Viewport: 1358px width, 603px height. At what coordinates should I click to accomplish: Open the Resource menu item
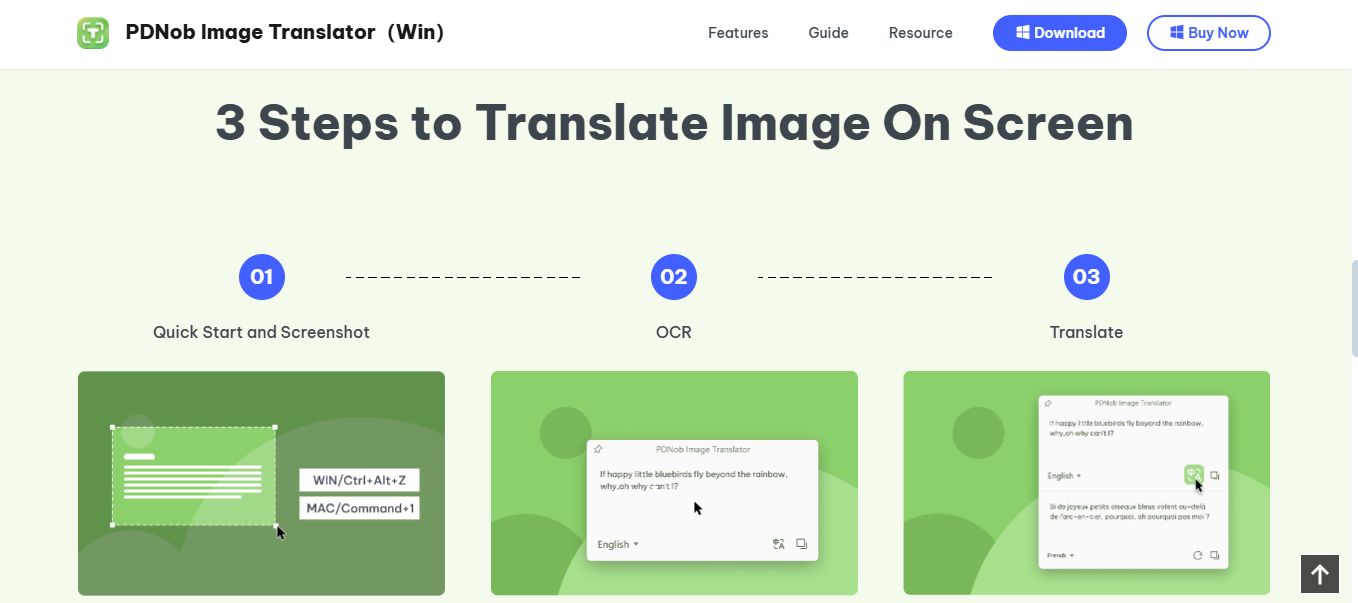[920, 33]
